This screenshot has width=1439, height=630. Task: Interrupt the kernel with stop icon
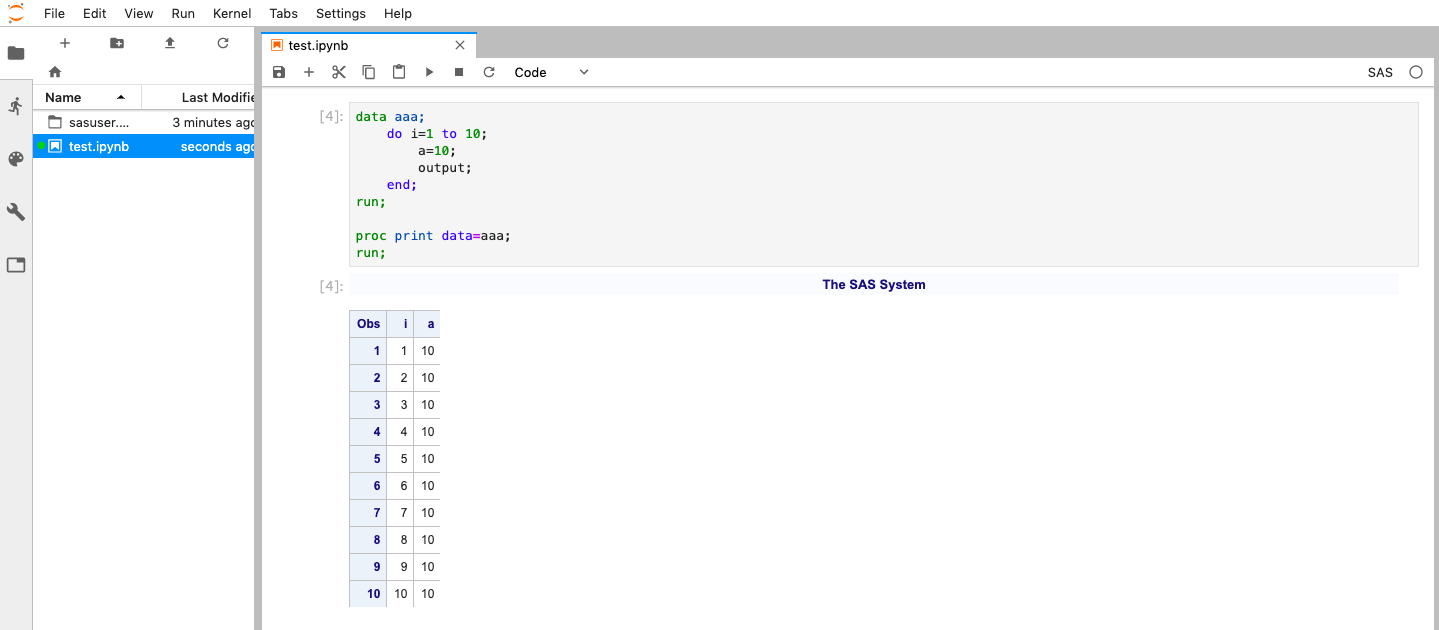[459, 72]
